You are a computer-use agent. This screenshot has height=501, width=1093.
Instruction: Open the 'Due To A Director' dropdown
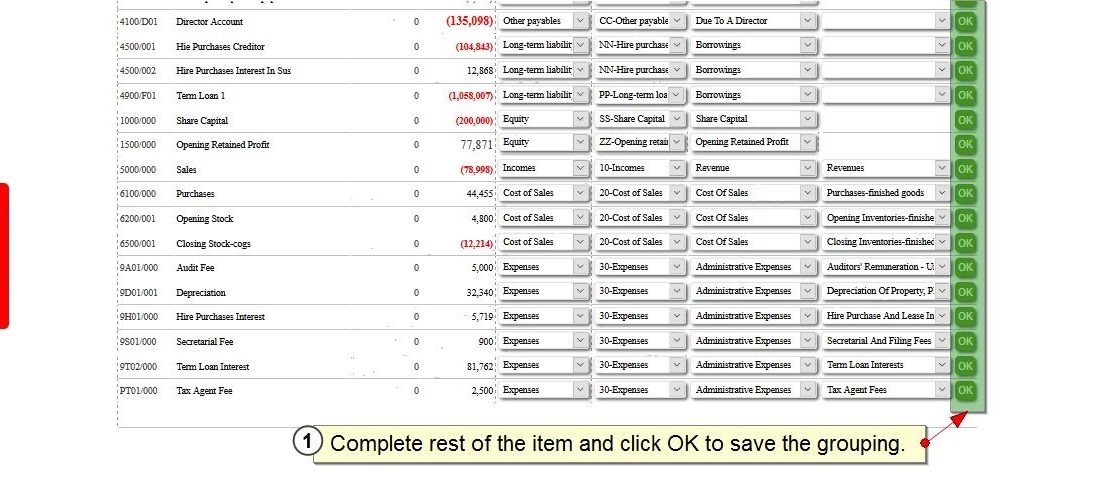pyautogui.click(x=808, y=21)
